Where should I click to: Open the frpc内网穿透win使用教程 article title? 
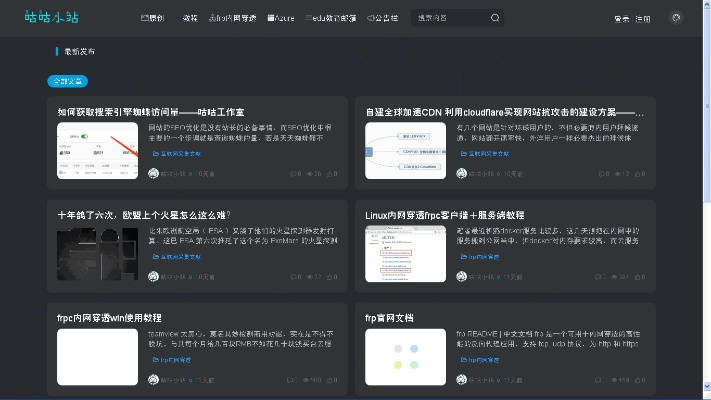coord(123,318)
